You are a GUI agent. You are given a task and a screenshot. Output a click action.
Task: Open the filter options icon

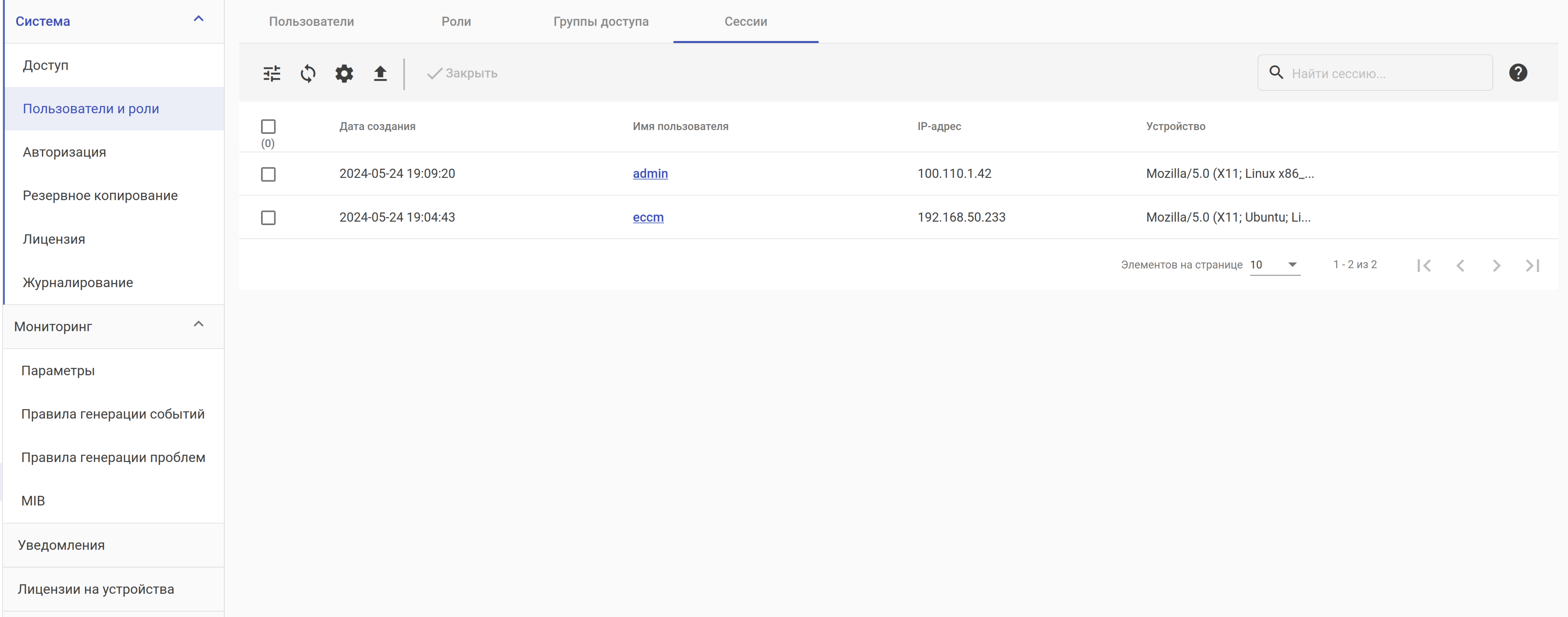(x=272, y=73)
